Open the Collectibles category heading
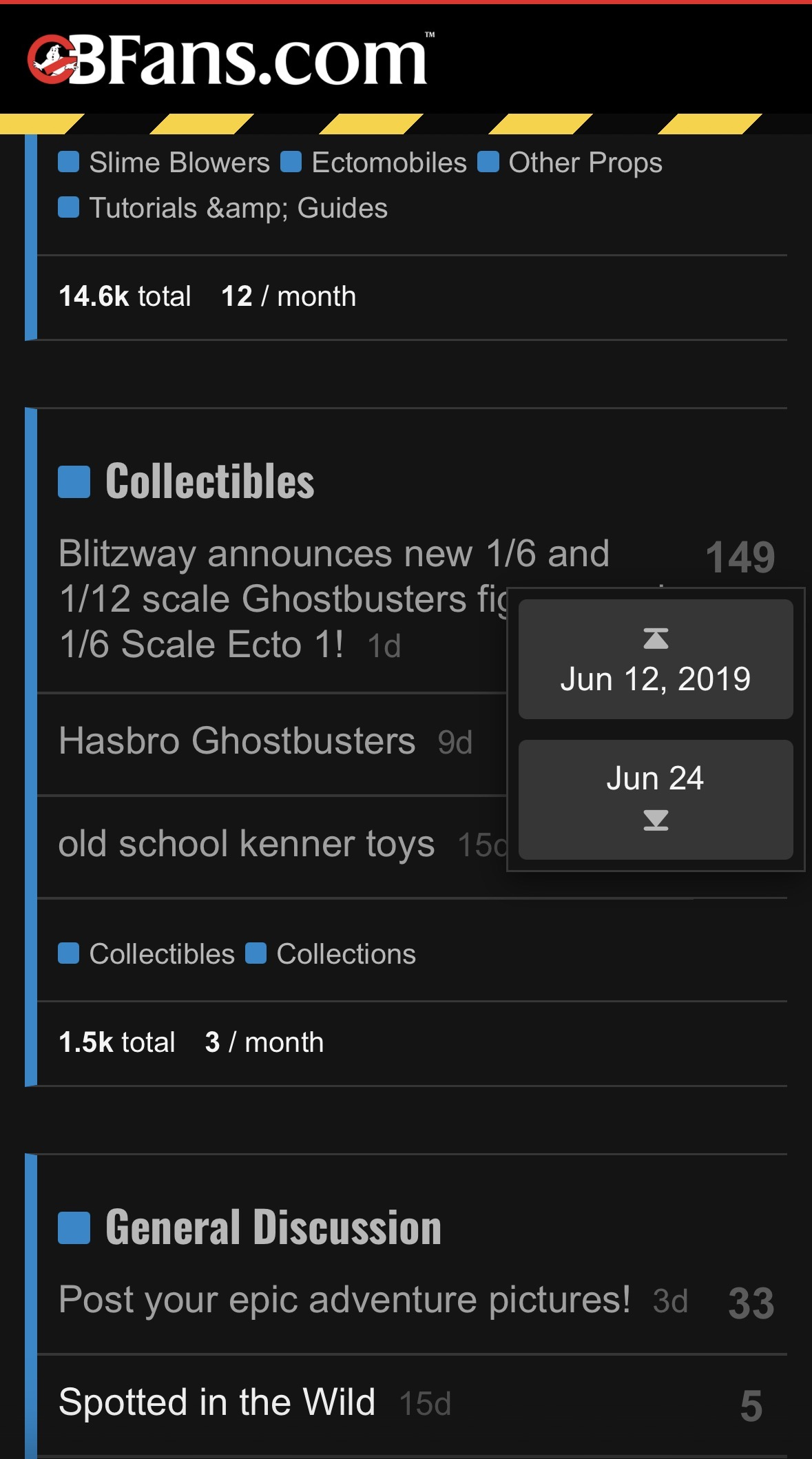The image size is (812, 1459). tap(210, 482)
